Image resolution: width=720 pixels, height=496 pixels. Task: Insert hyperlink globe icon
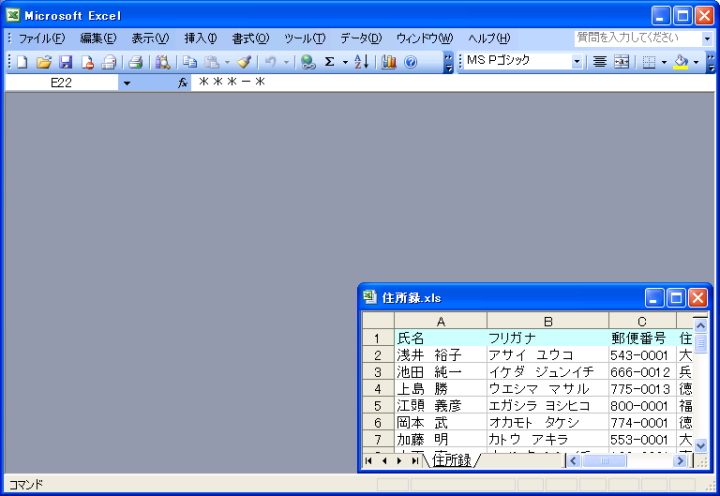click(x=308, y=62)
